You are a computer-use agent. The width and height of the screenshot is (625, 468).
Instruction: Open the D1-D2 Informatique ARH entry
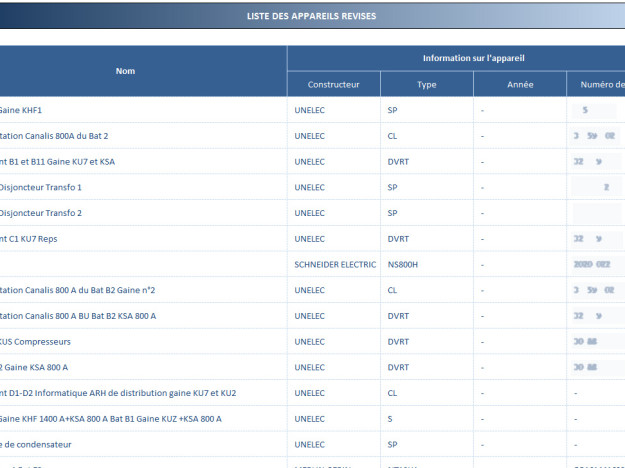tap(118, 393)
